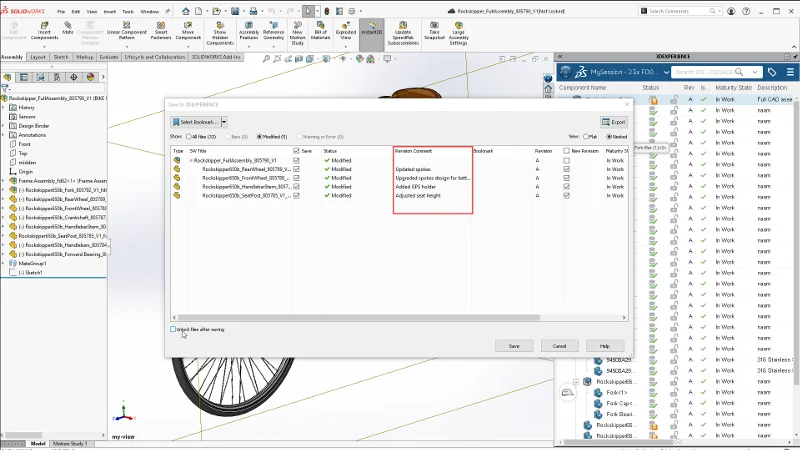Click the Save button in the dialog
This screenshot has height=450, width=800.
[x=513, y=345]
